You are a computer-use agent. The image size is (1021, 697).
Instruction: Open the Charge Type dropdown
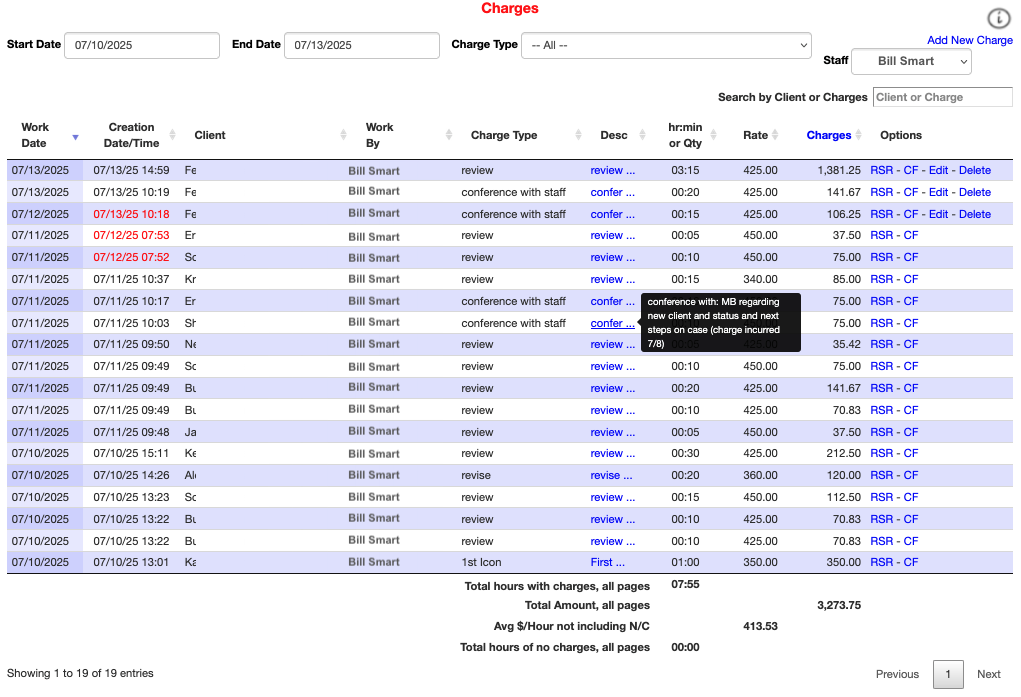pyautogui.click(x=666, y=46)
